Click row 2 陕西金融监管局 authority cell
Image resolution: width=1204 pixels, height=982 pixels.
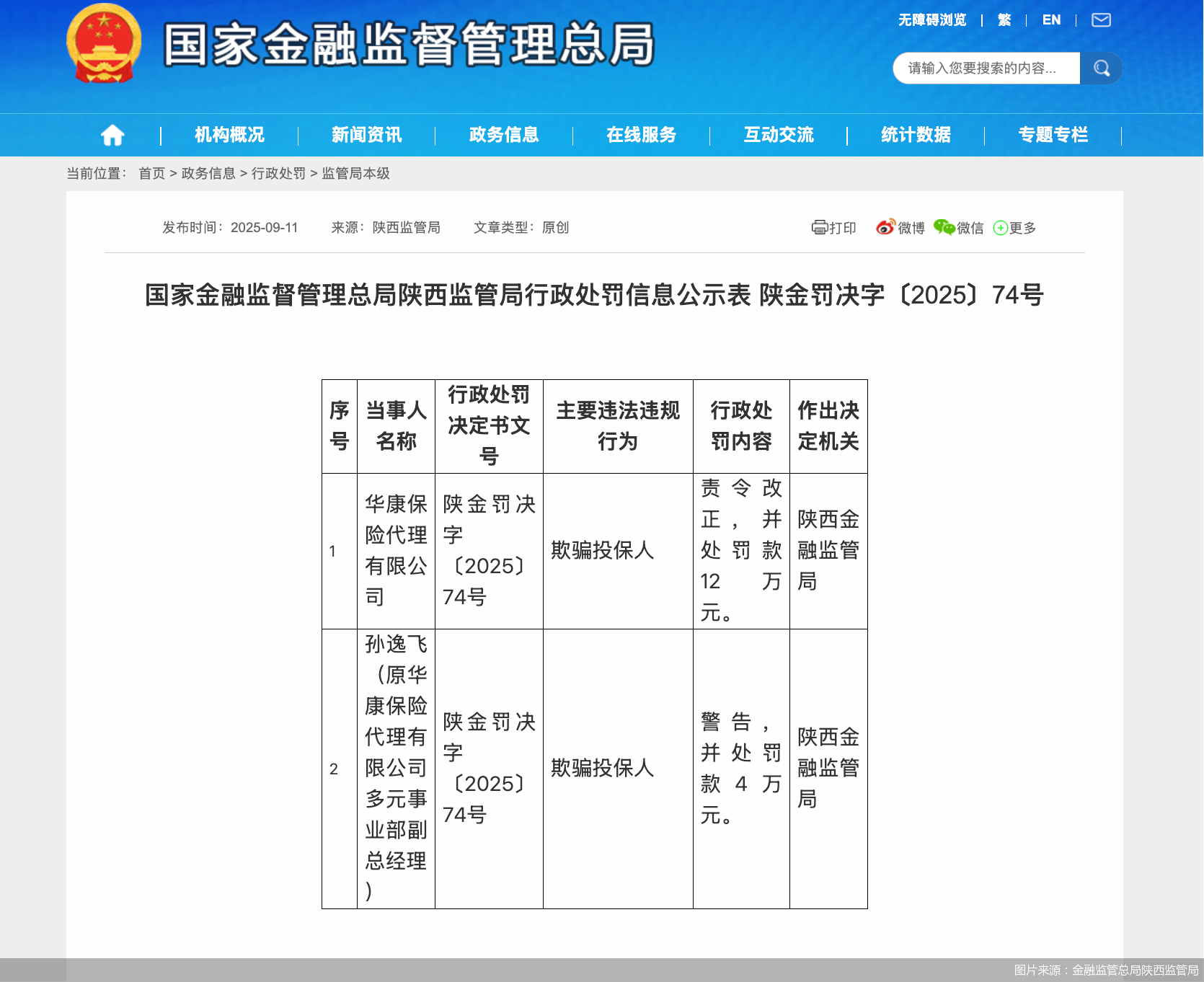coord(828,769)
